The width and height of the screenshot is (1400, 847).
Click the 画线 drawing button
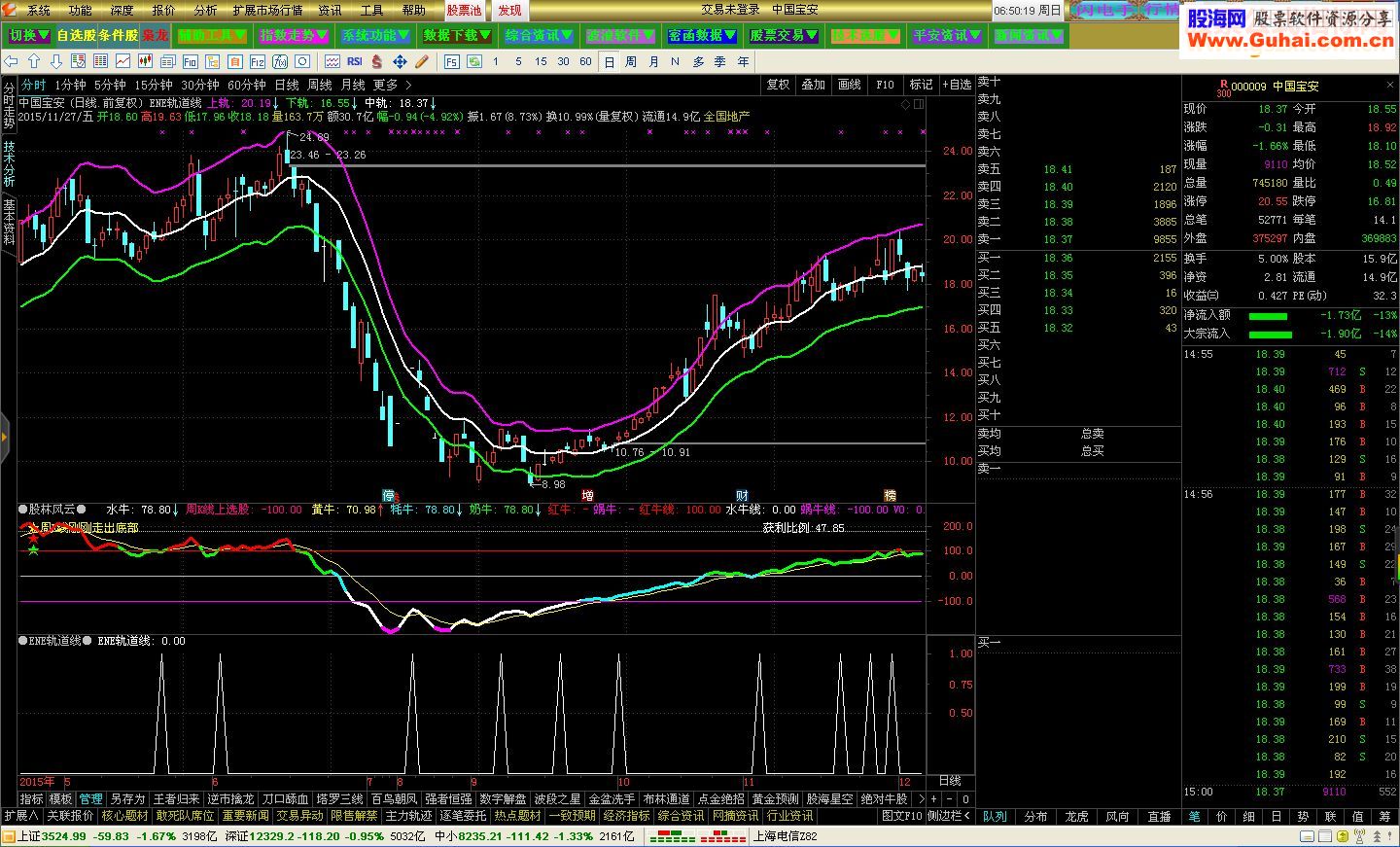coord(850,85)
